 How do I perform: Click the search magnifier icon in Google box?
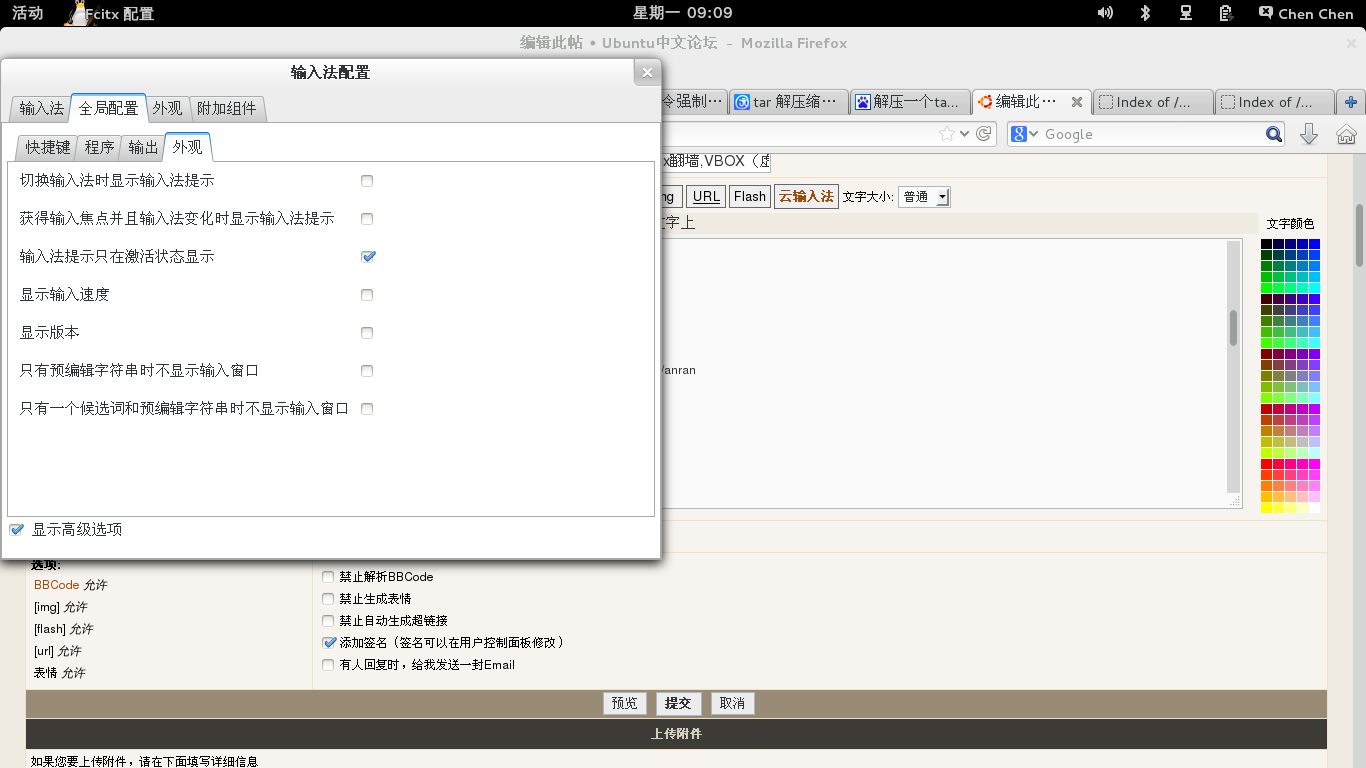[x=1273, y=134]
